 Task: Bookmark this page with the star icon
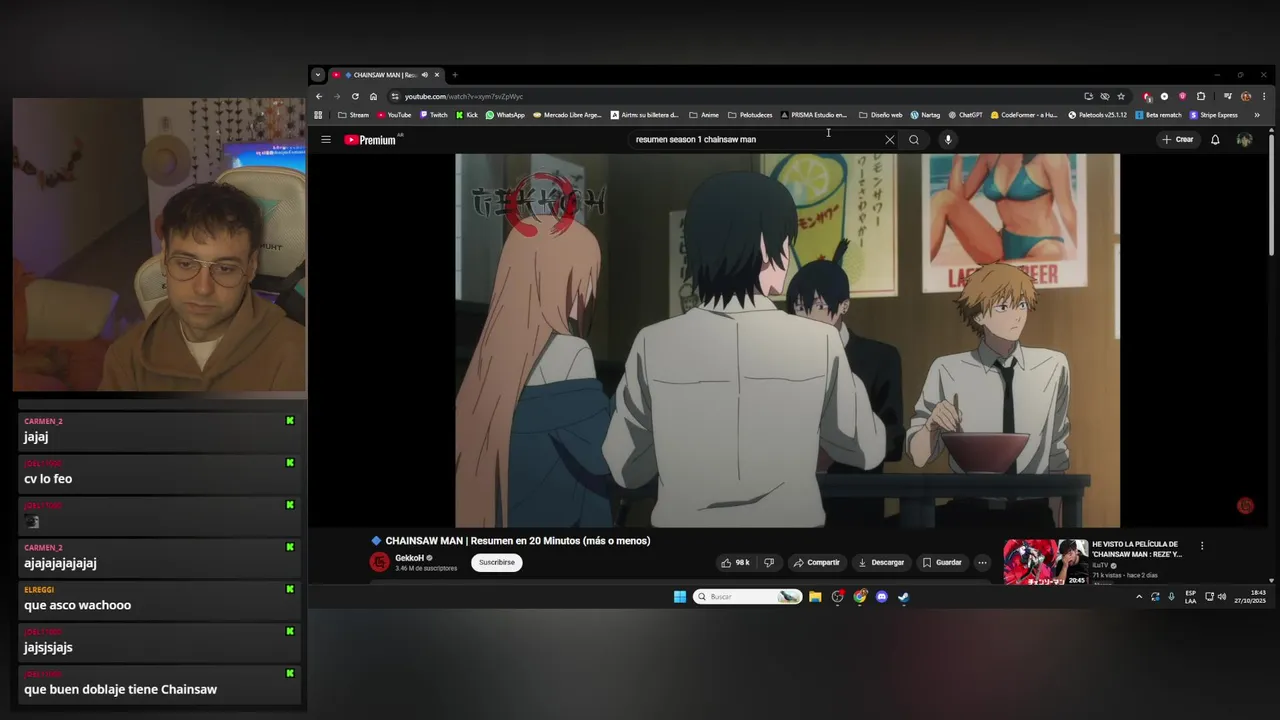1121,97
